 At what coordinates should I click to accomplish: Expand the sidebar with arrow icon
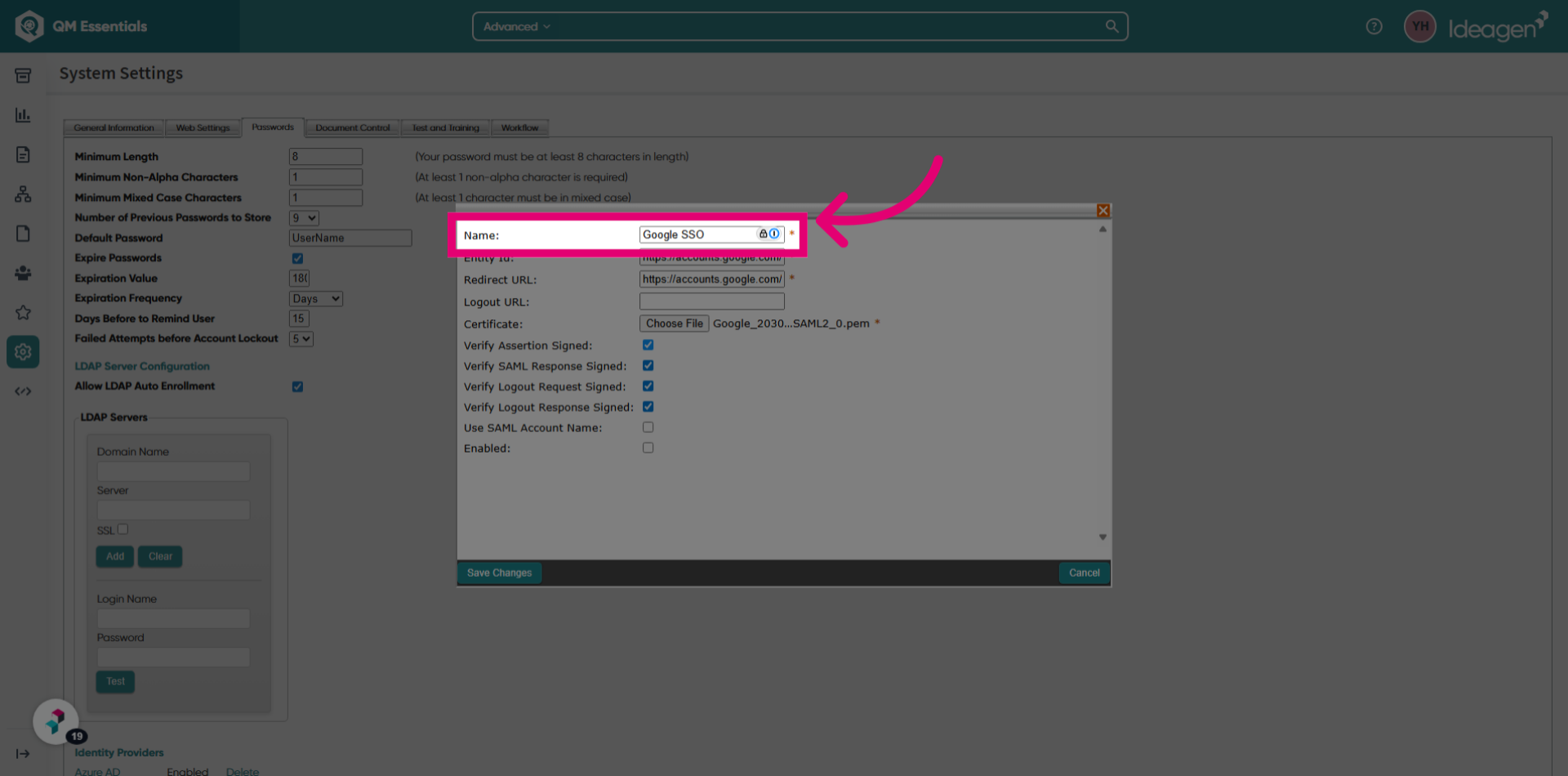[x=23, y=753]
